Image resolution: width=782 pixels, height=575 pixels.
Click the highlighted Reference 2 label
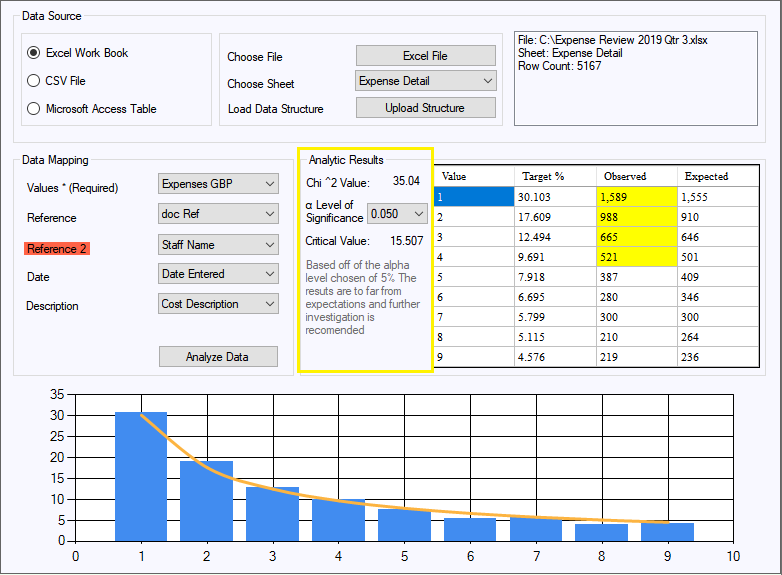57,249
